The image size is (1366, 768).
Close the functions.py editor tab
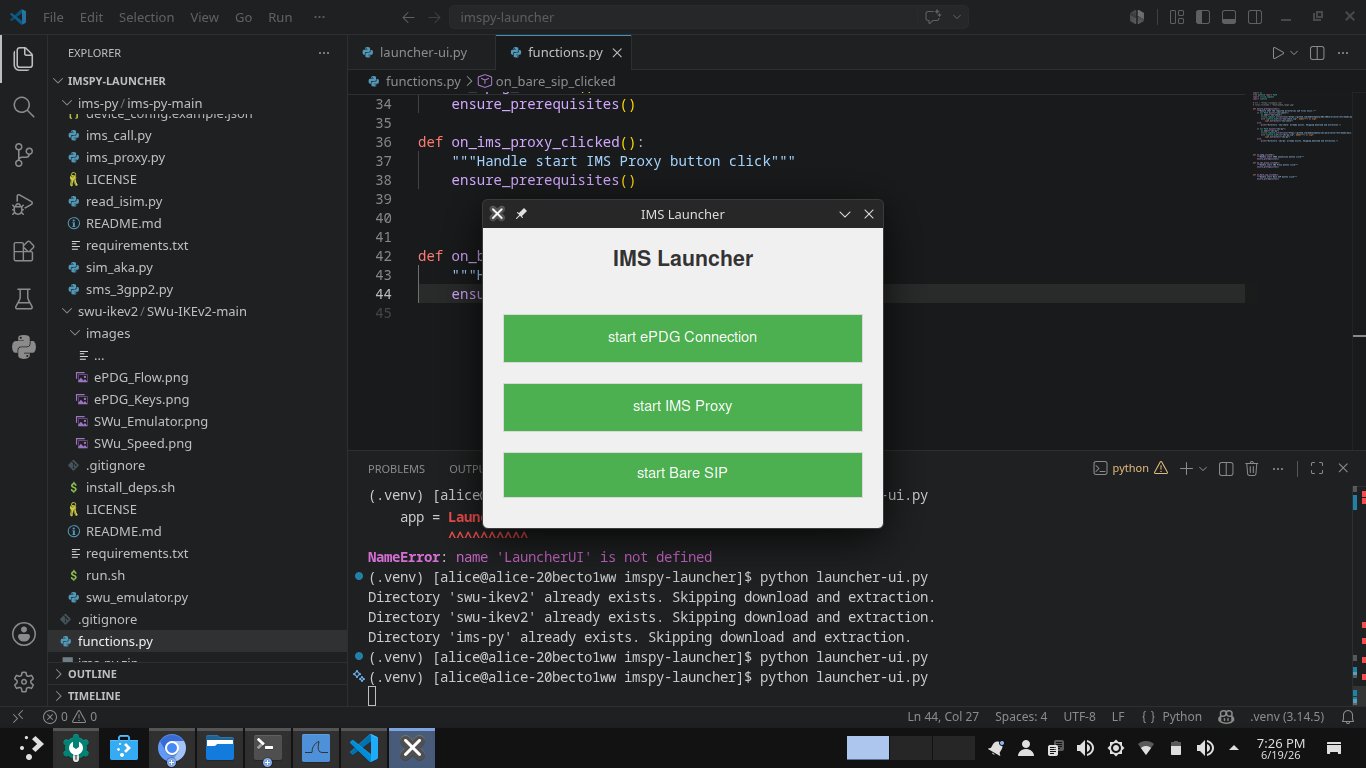pos(617,53)
